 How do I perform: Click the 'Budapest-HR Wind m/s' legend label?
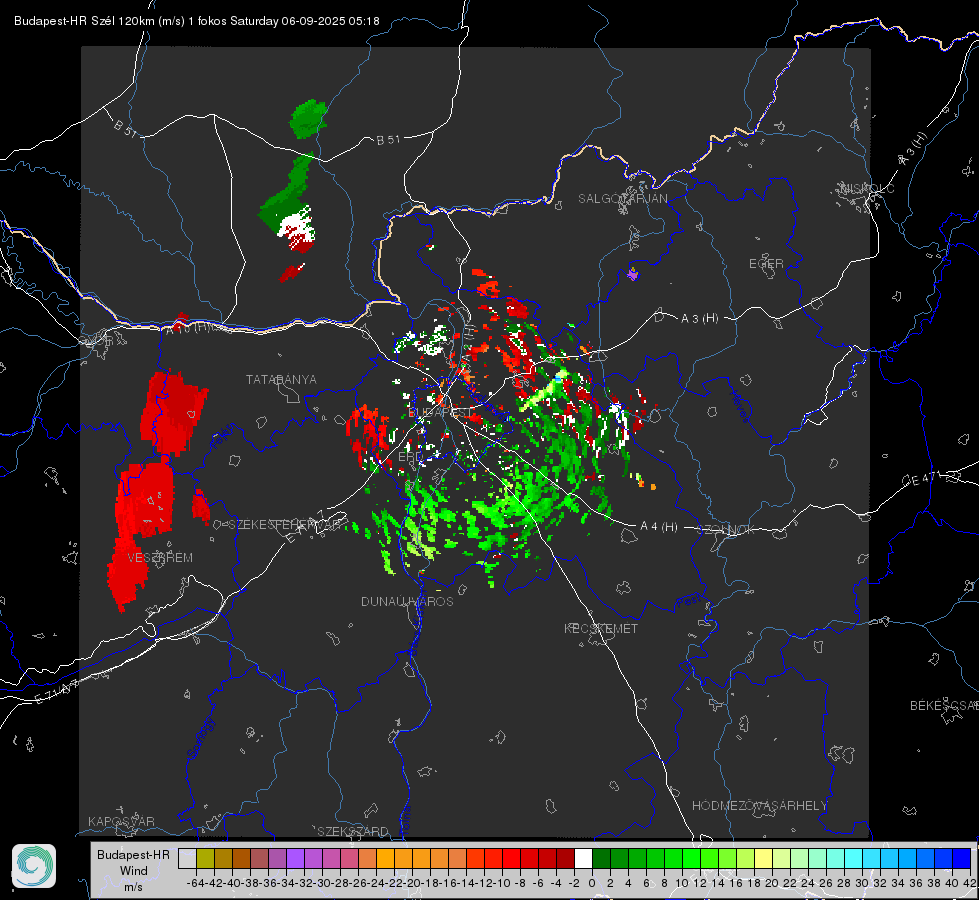tap(133, 871)
